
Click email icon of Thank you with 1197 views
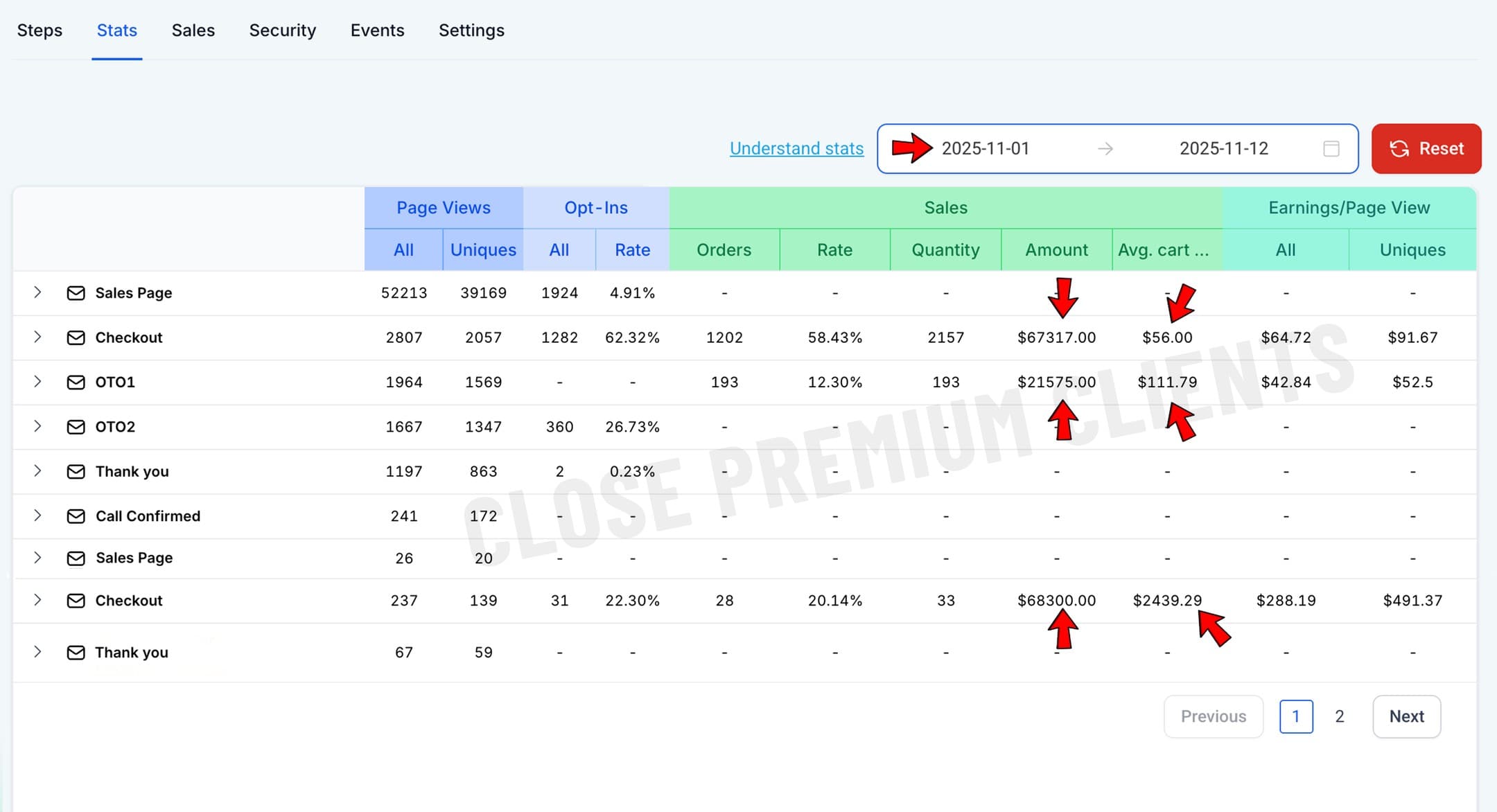pyautogui.click(x=76, y=472)
